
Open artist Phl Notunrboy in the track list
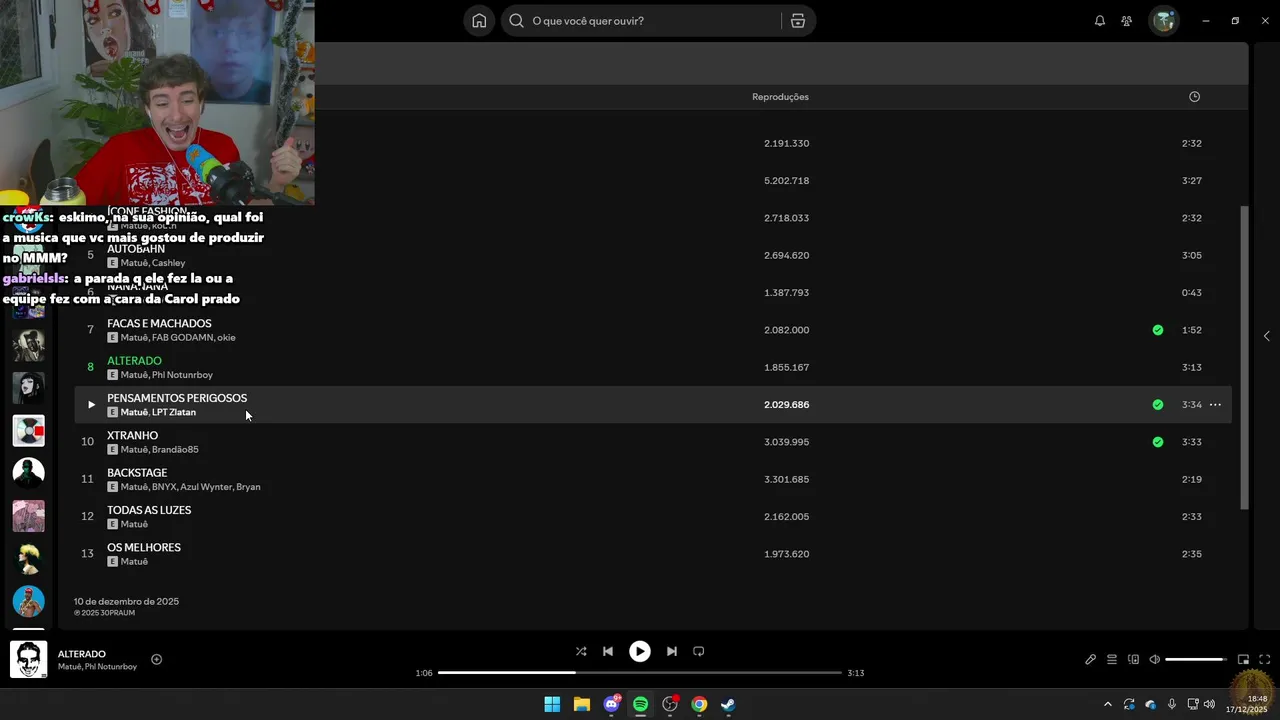pyautogui.click(x=182, y=375)
